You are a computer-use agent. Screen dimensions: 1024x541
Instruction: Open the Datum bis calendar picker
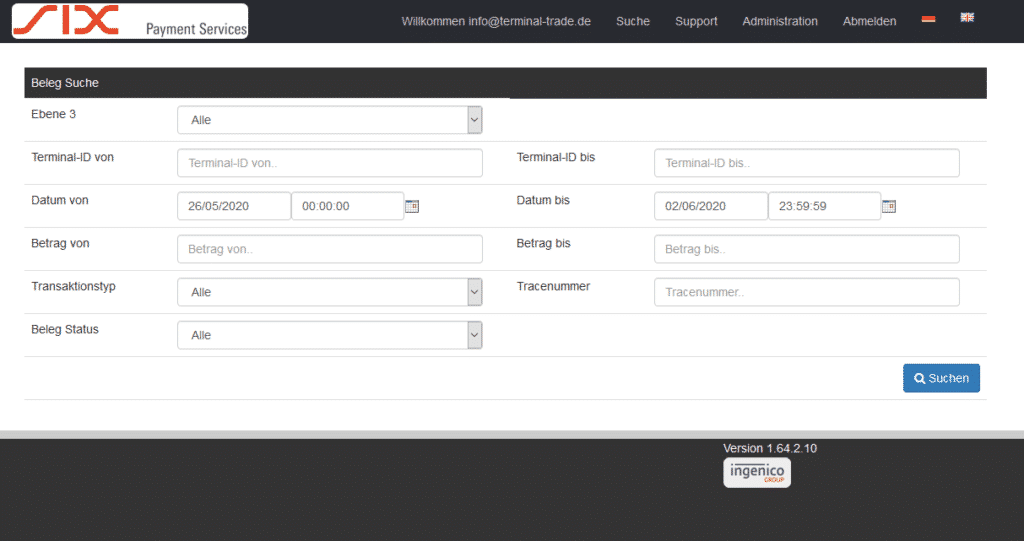[889, 206]
